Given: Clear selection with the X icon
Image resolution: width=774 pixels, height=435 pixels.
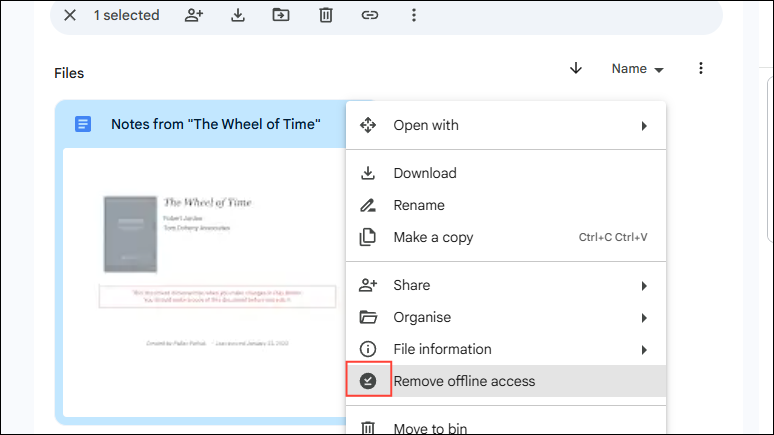Looking at the screenshot, I should pyautogui.click(x=70, y=15).
